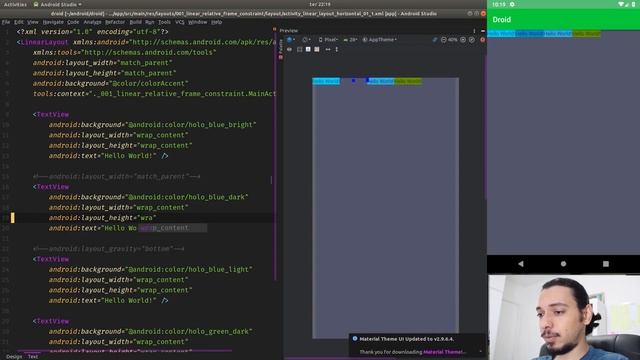Open the Android Studio app menu in top bar
This screenshot has height=360, width=640.
point(58,4)
